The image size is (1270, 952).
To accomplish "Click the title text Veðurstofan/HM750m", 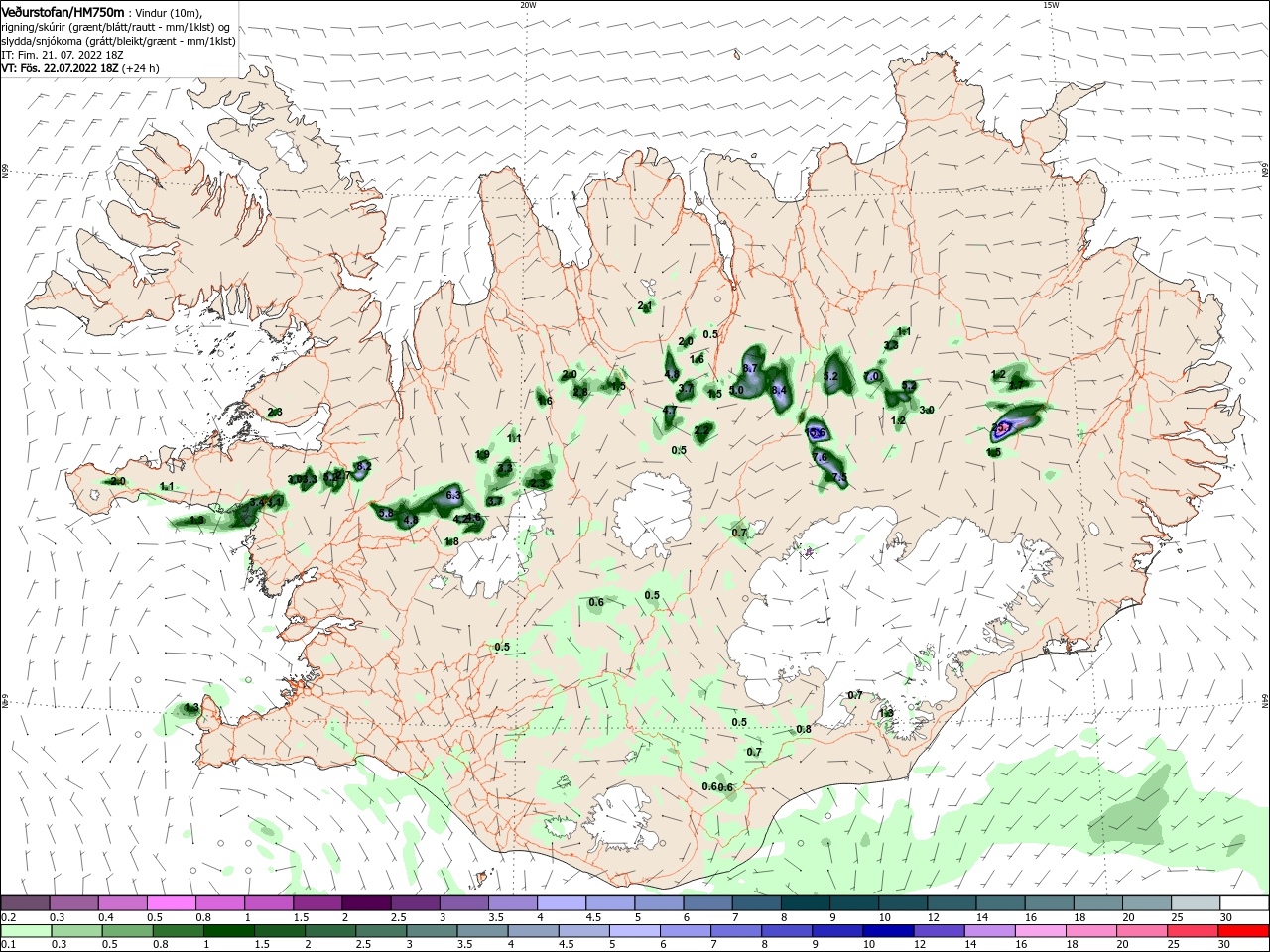I will click(x=63, y=12).
